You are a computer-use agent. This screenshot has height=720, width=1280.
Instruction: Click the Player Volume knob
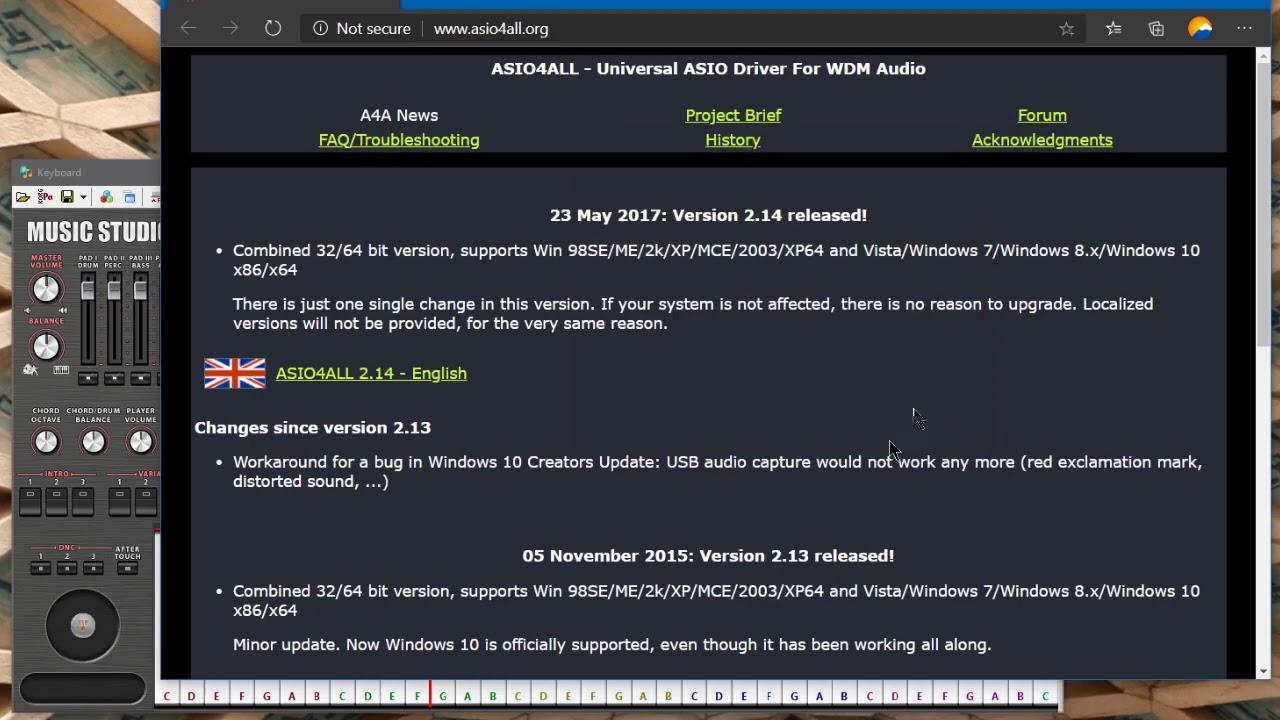tap(140, 442)
